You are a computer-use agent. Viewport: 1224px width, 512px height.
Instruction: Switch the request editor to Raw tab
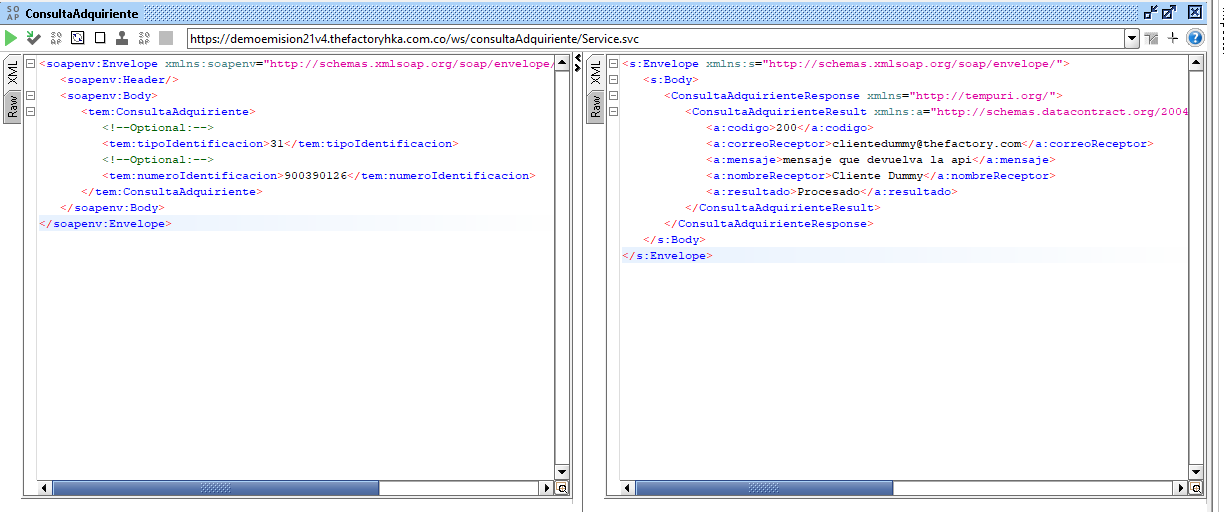[13, 106]
